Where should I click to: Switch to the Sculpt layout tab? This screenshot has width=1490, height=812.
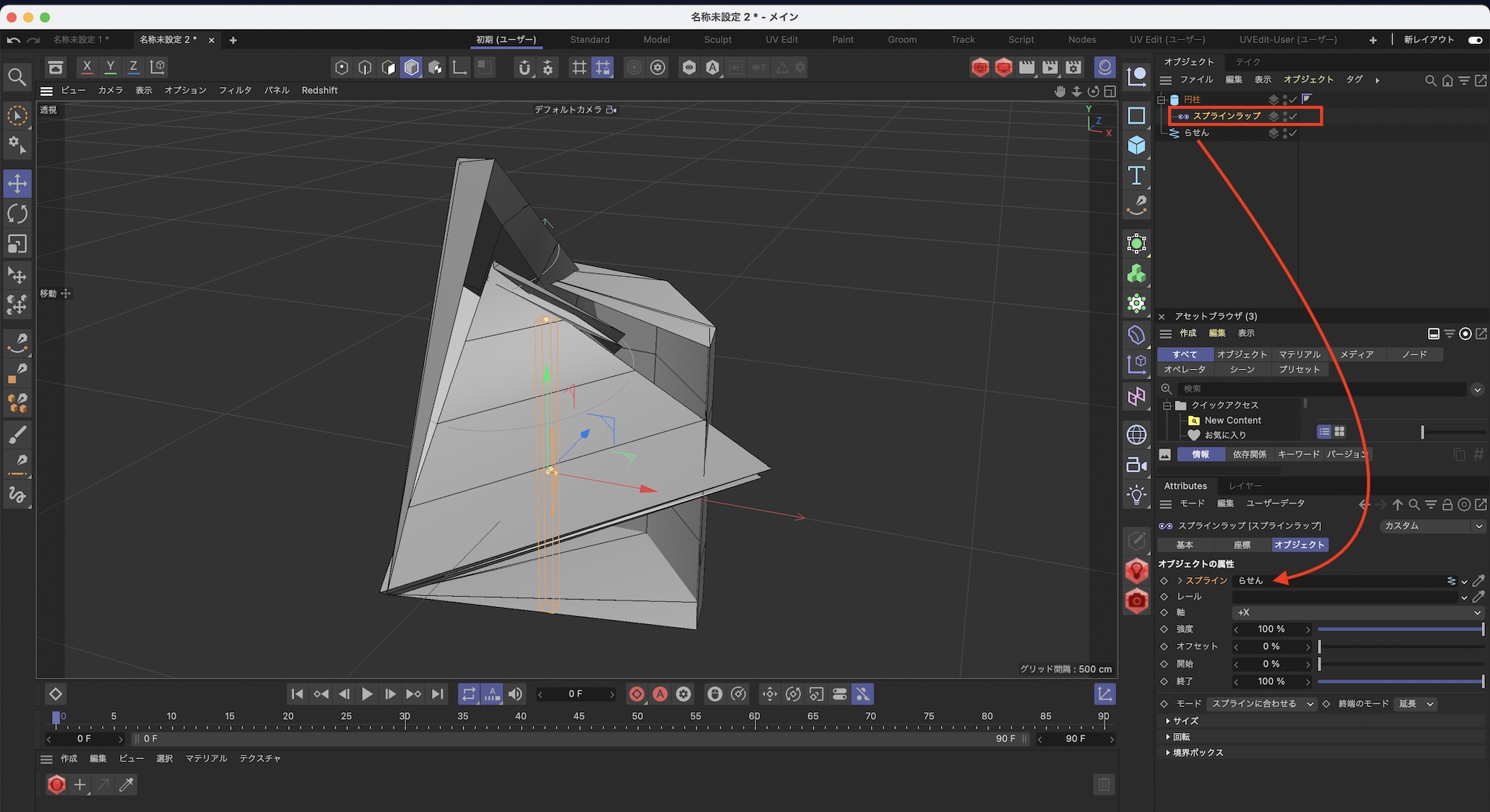point(717,40)
